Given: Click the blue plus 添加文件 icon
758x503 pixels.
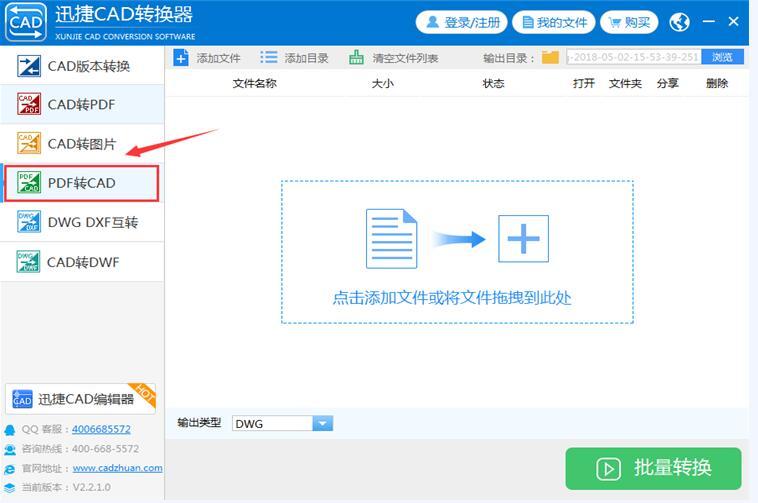Looking at the screenshot, I should (x=181, y=58).
